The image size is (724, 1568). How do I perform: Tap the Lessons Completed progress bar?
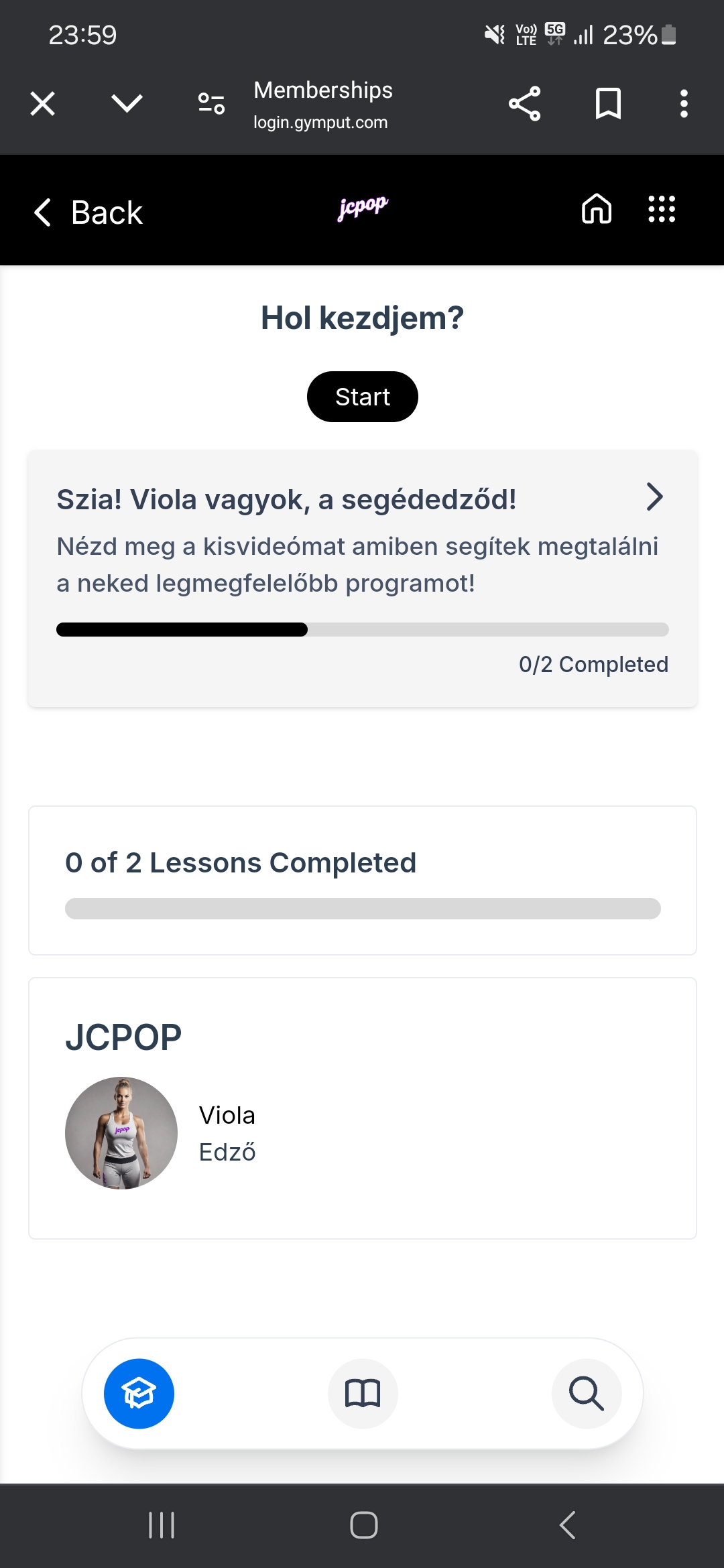[x=362, y=909]
